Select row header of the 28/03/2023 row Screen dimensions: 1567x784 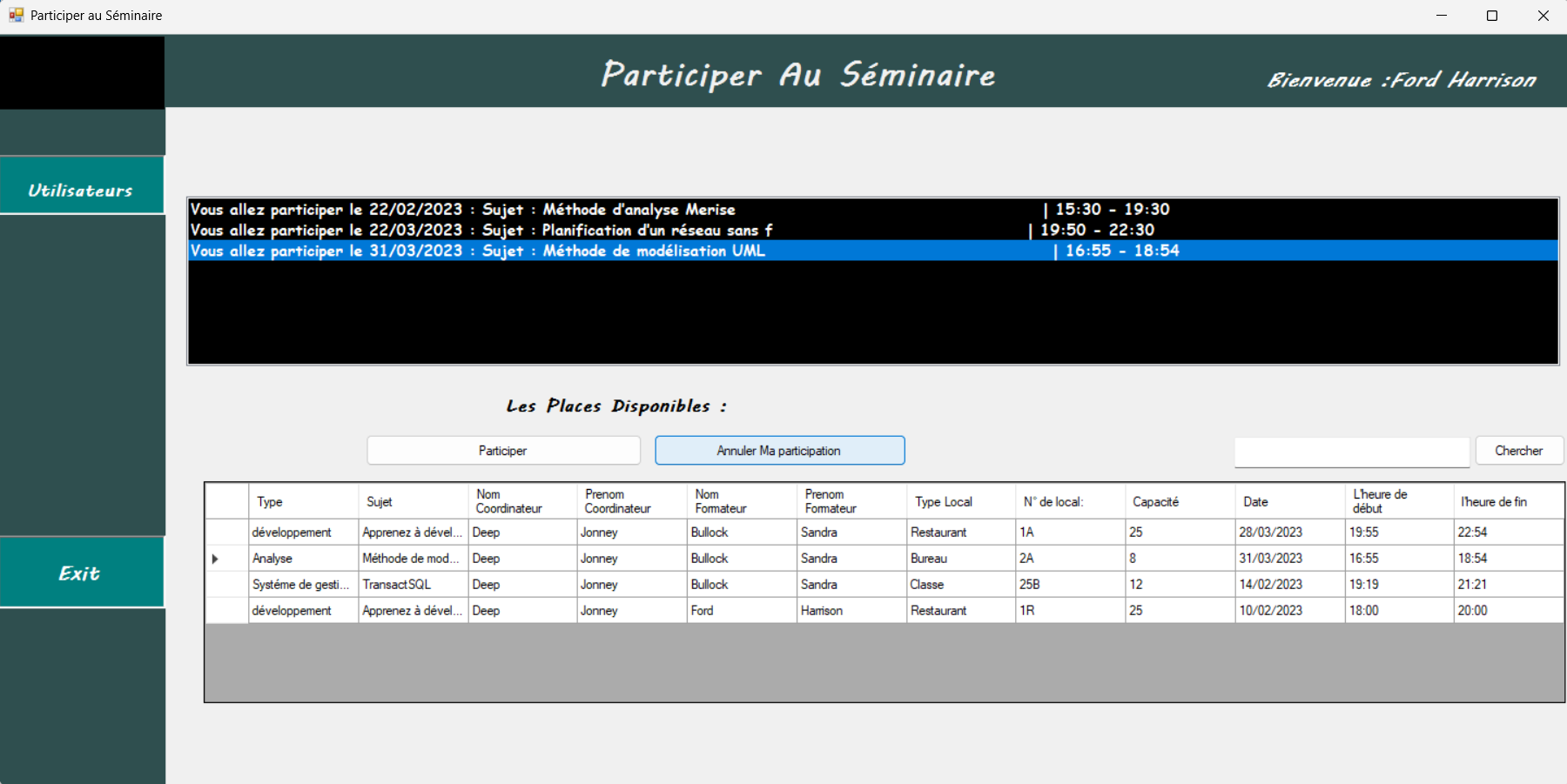[x=226, y=533]
